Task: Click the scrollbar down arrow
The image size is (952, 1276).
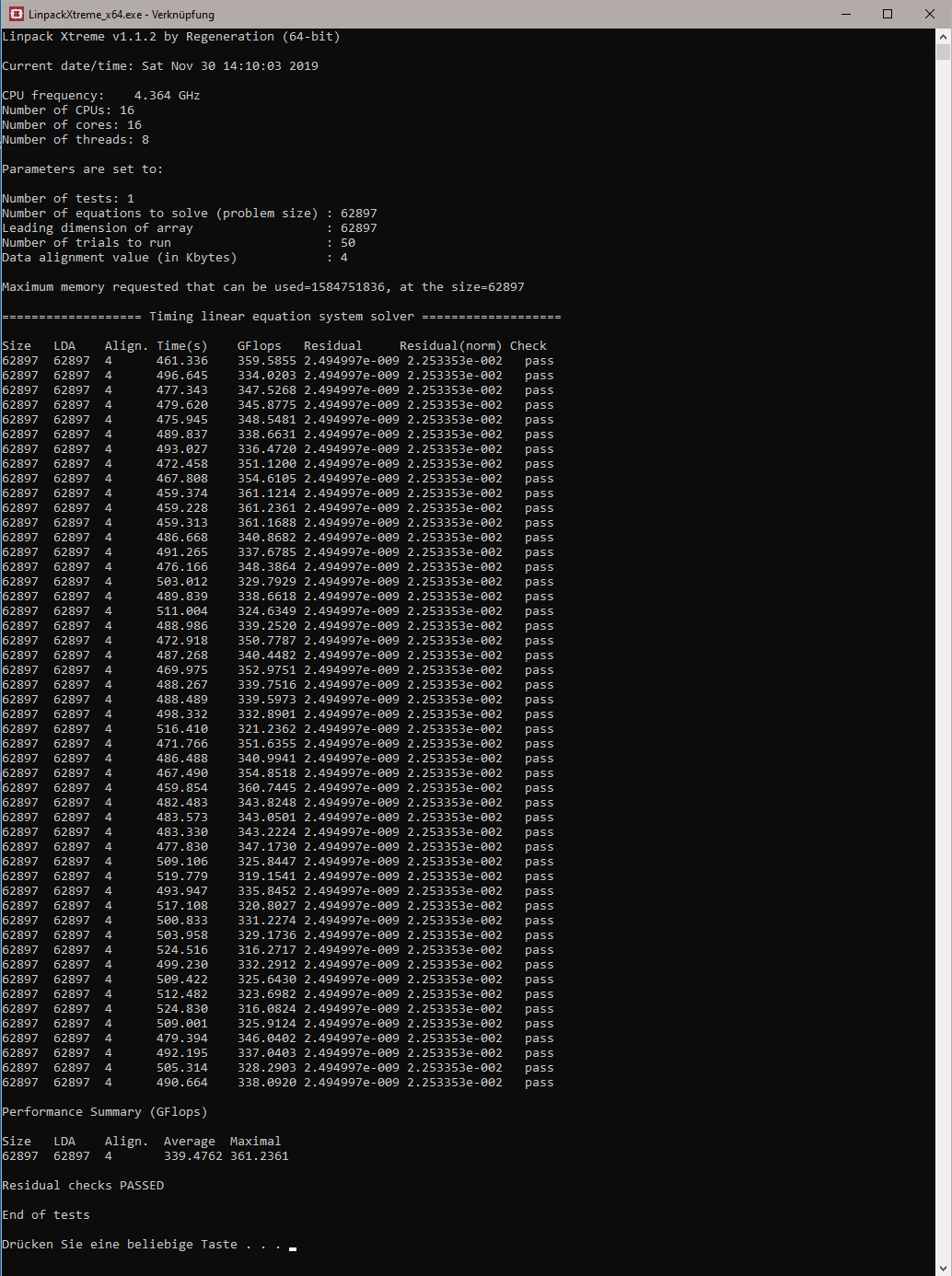Action: pos(944,1268)
